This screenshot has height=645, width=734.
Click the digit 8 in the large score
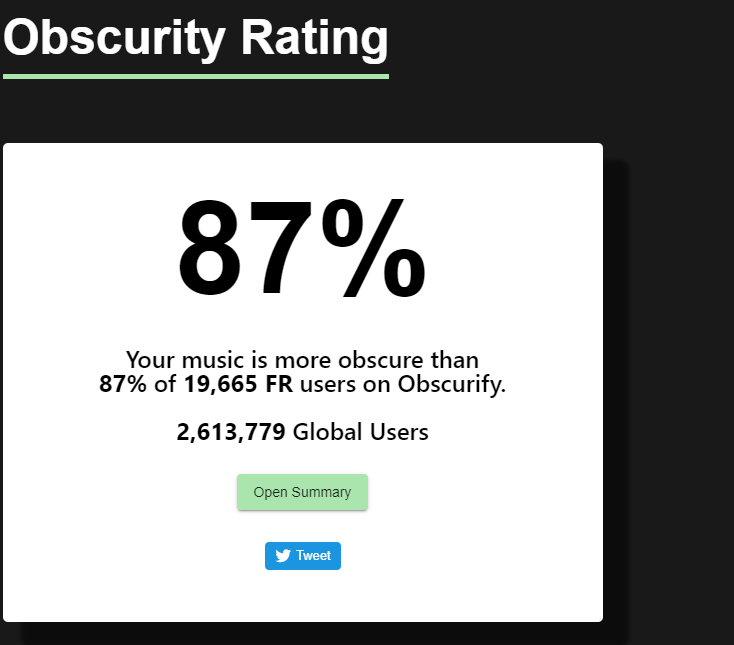[x=210, y=248]
